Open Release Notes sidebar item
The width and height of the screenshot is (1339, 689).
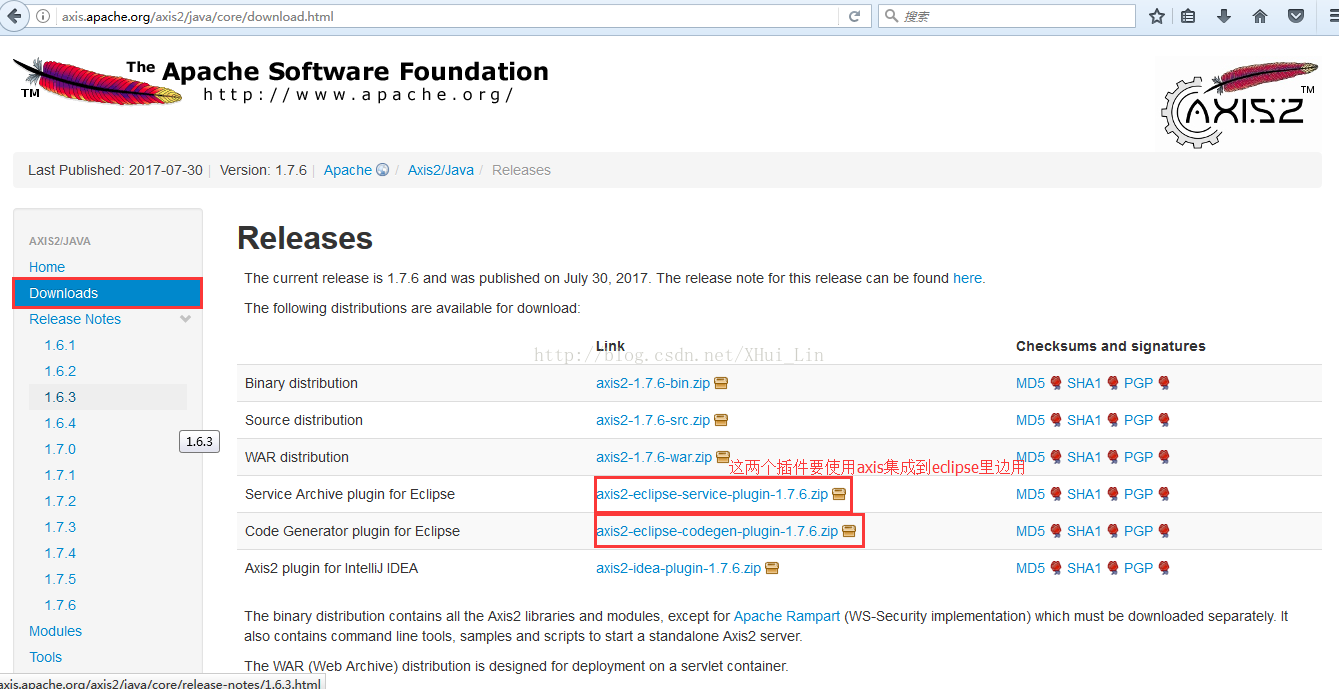tap(75, 319)
